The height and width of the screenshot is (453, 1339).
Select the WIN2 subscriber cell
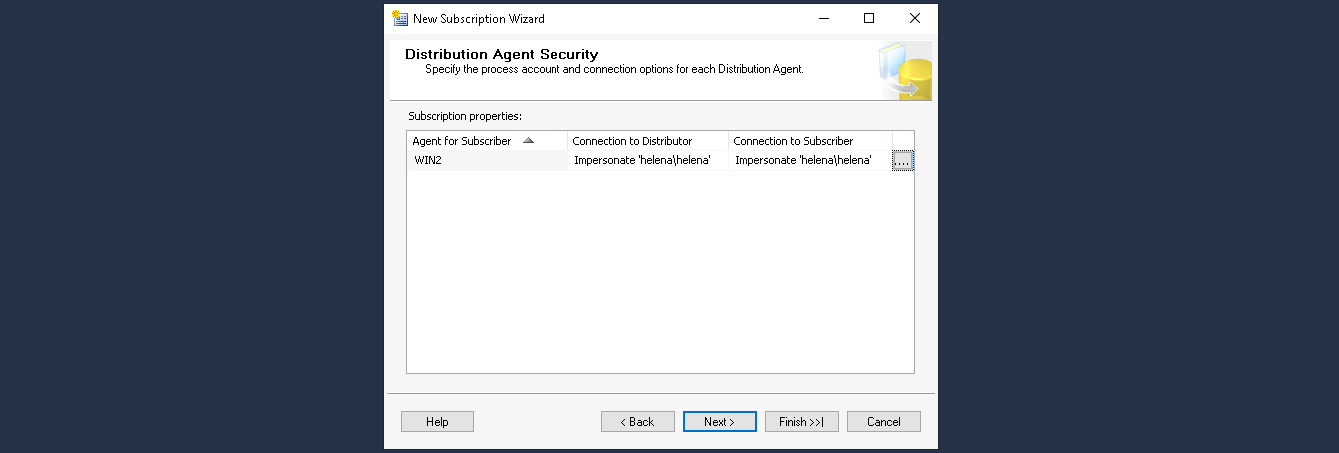(486, 161)
